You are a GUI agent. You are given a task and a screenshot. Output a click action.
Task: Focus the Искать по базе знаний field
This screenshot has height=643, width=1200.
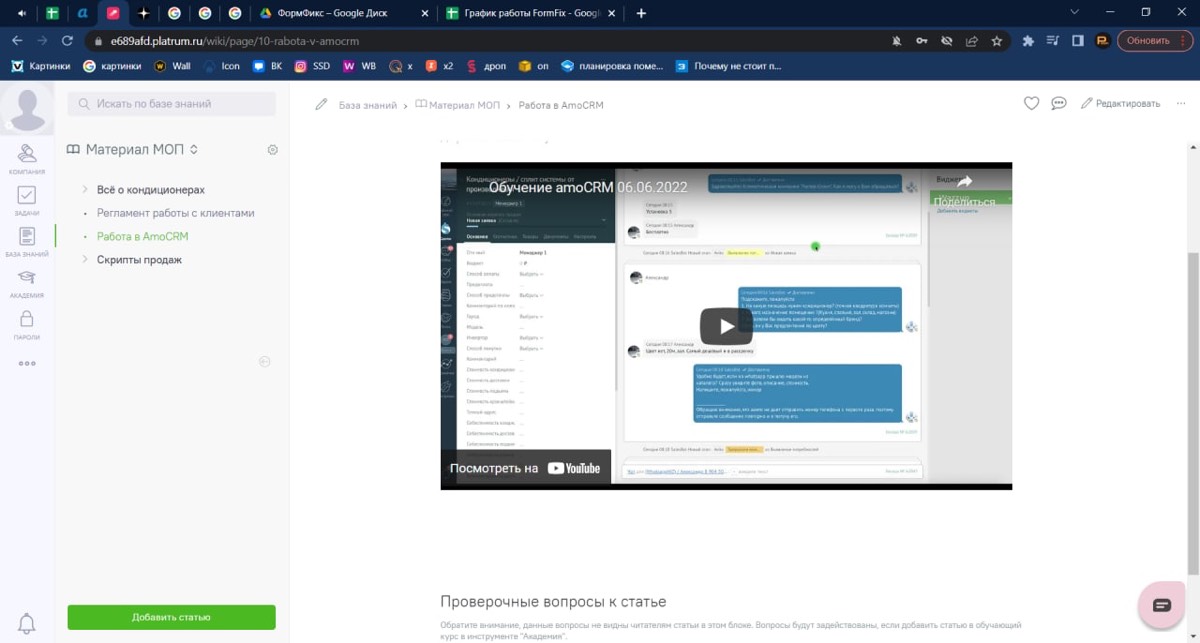pyautogui.click(x=171, y=104)
